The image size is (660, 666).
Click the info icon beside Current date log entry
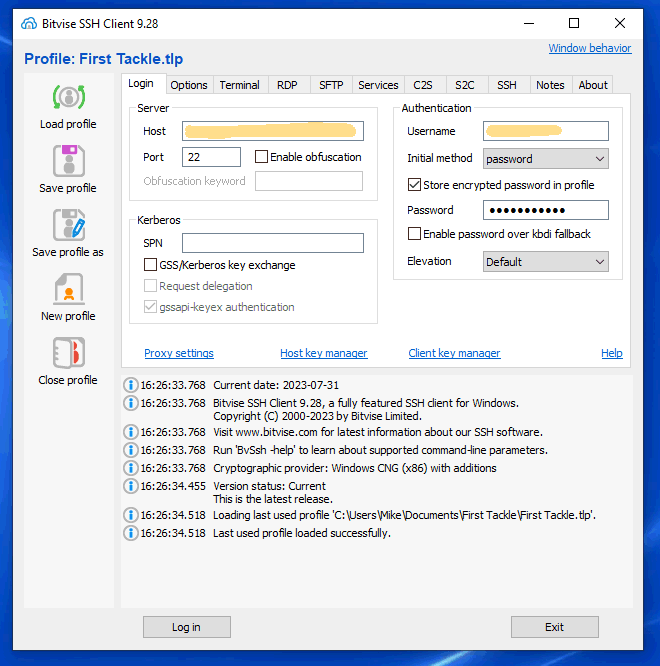[130, 385]
